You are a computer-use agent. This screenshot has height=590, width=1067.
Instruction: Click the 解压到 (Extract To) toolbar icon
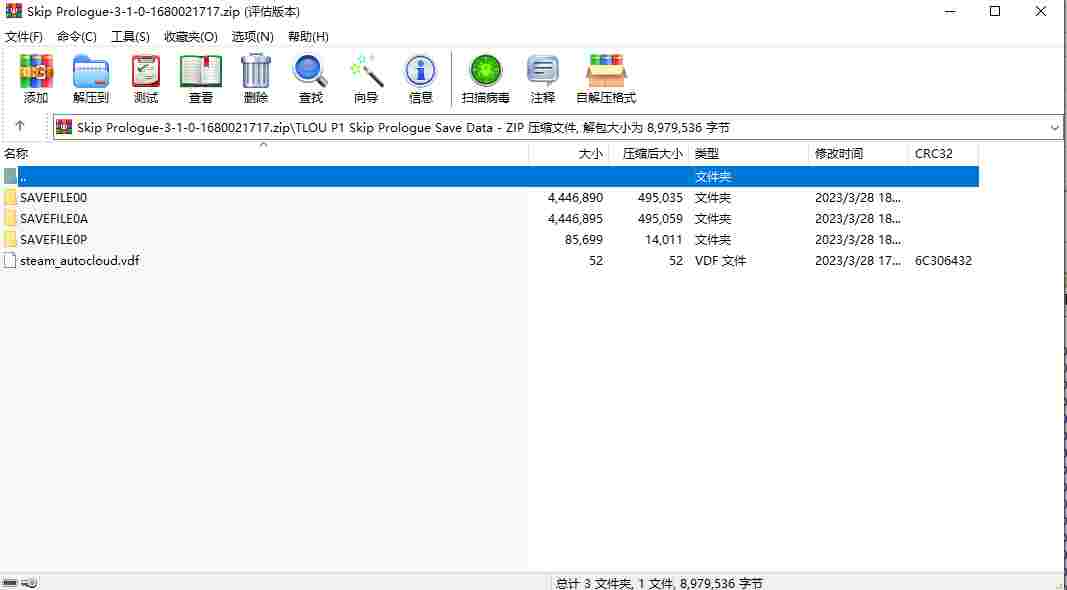click(91, 71)
